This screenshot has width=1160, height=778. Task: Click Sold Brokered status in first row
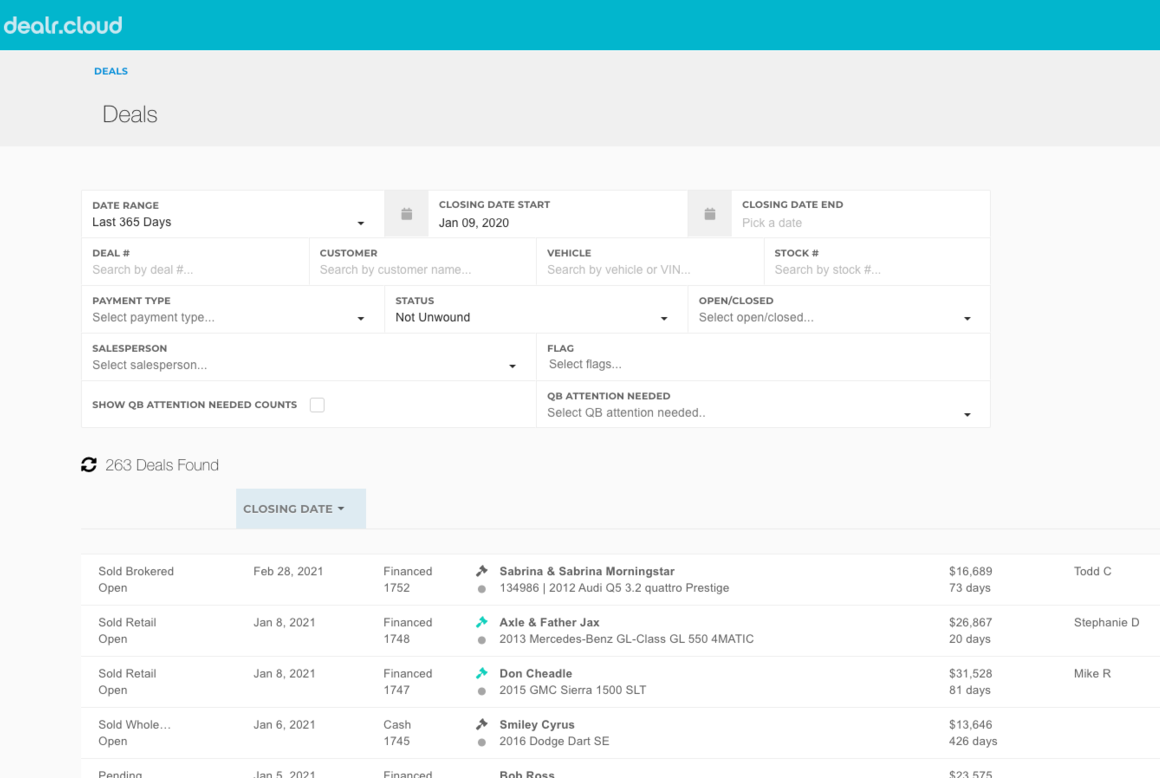[136, 571]
